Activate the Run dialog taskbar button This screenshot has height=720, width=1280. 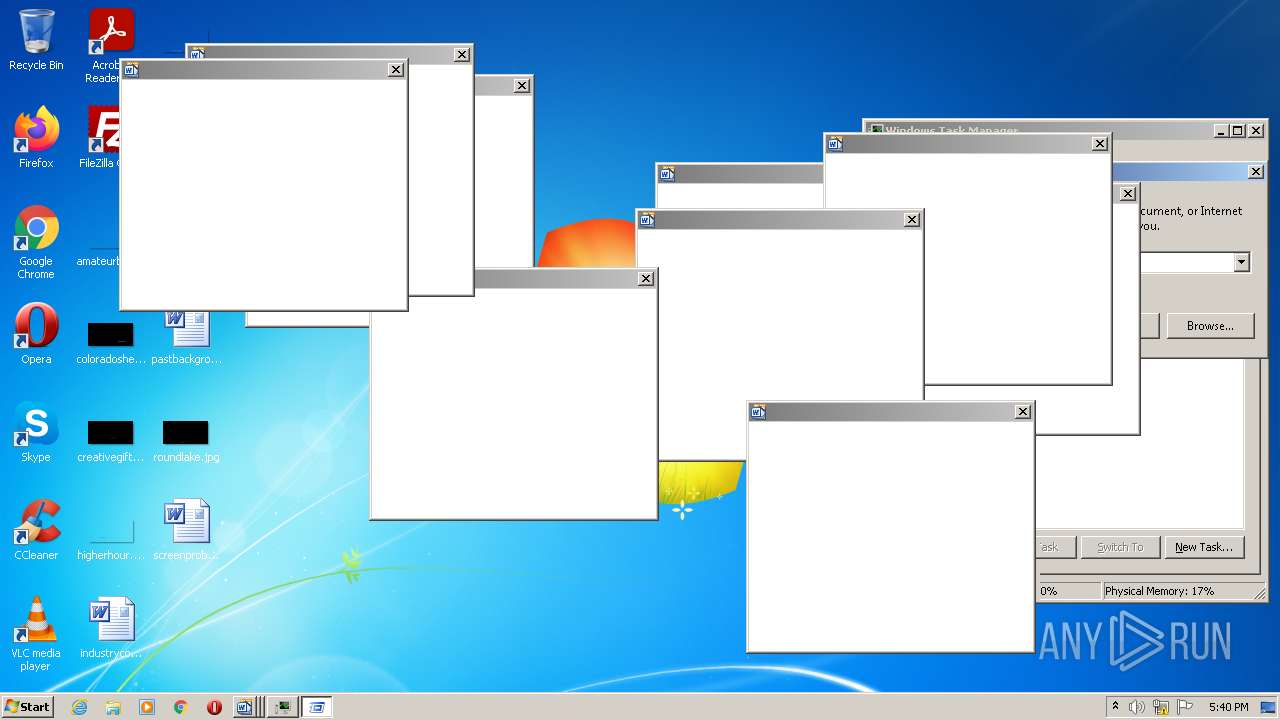click(x=317, y=707)
